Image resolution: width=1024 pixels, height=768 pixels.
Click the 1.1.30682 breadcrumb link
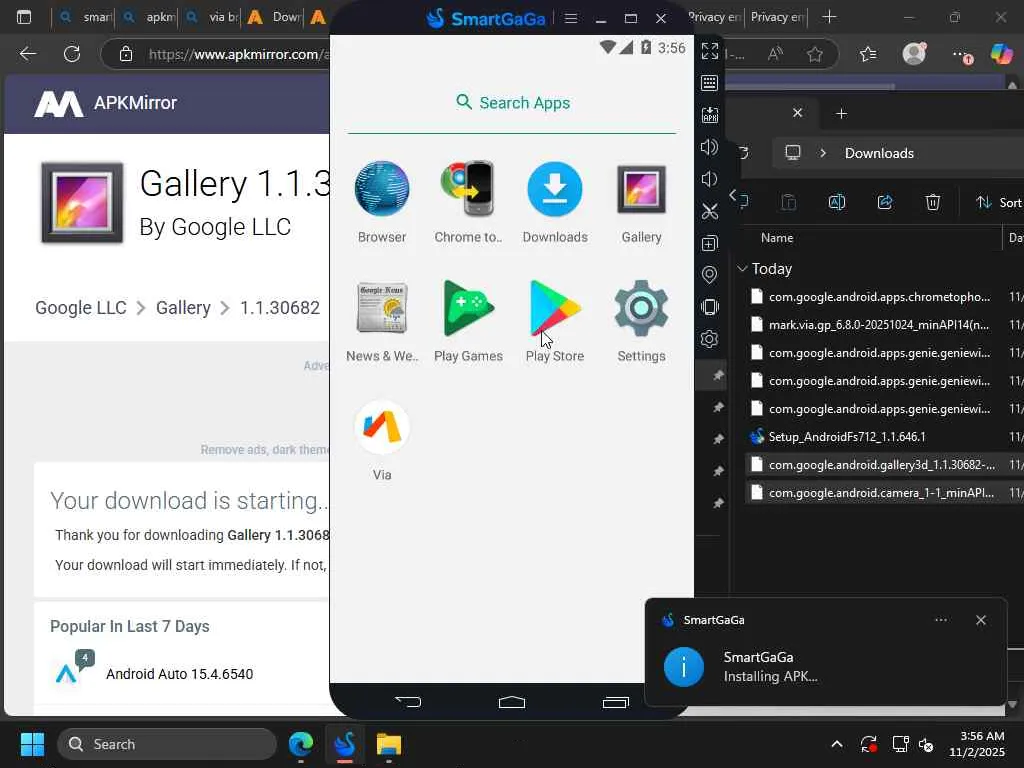point(280,308)
